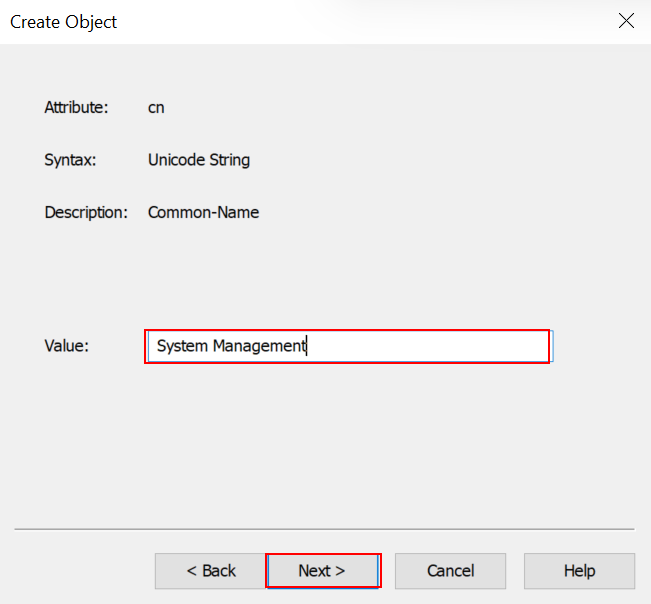Click the Next button to proceed
The height and width of the screenshot is (604, 651).
click(322, 571)
